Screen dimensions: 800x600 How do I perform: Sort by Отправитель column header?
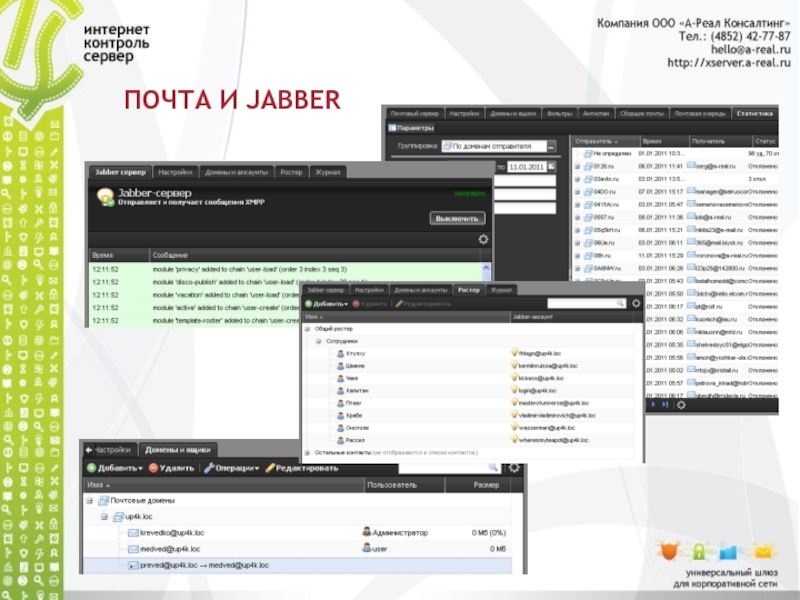pyautogui.click(x=606, y=141)
